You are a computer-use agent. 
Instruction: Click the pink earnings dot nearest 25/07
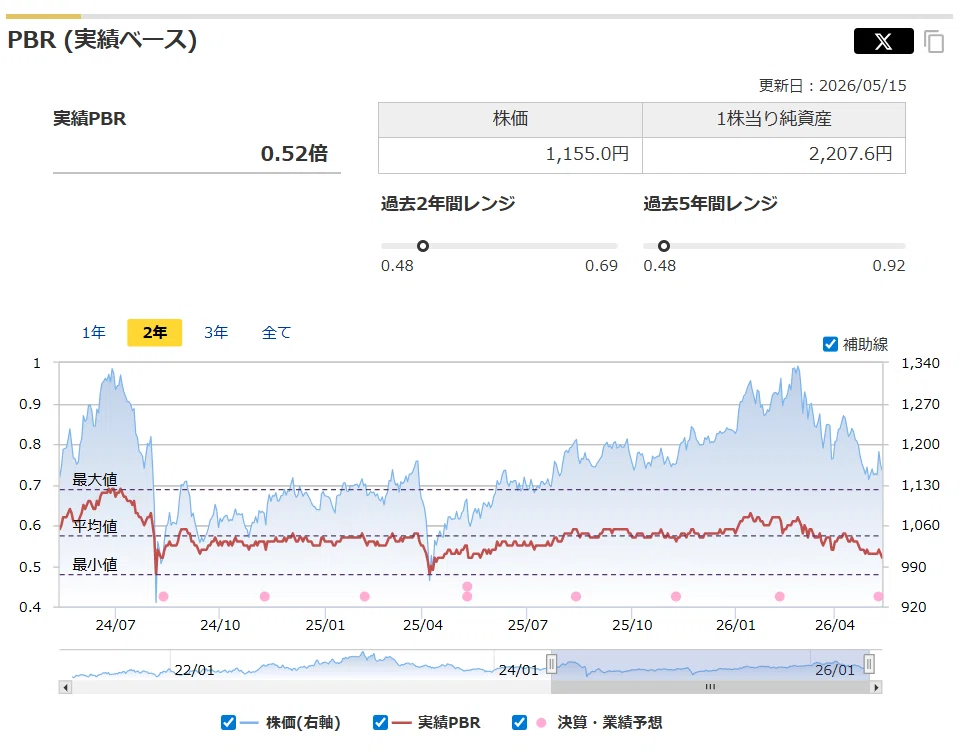pos(576,596)
